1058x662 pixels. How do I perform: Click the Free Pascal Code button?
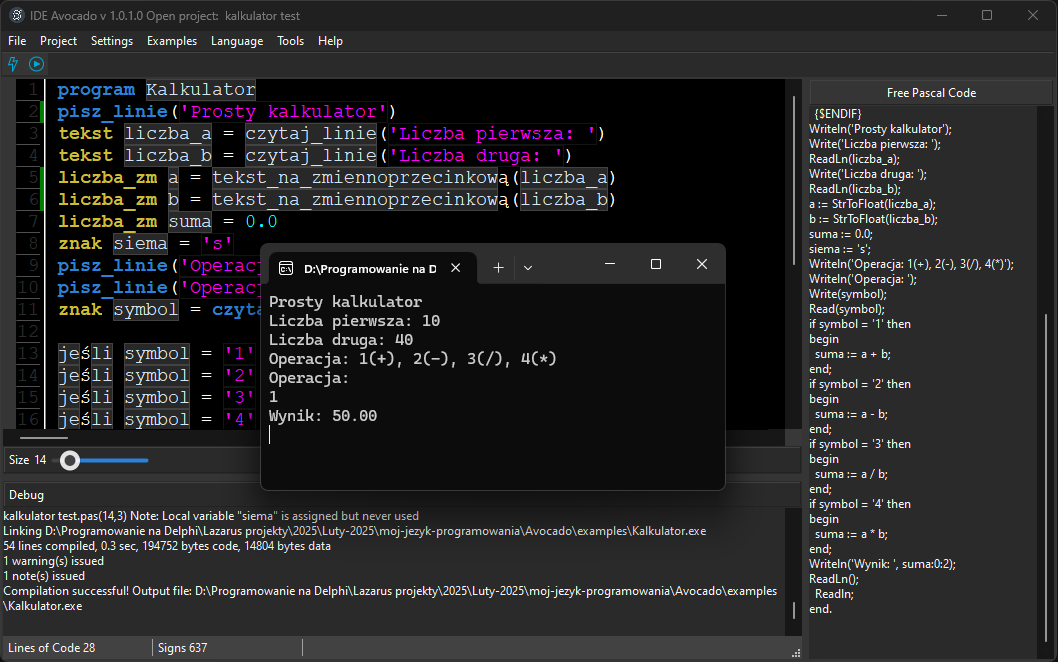931,93
